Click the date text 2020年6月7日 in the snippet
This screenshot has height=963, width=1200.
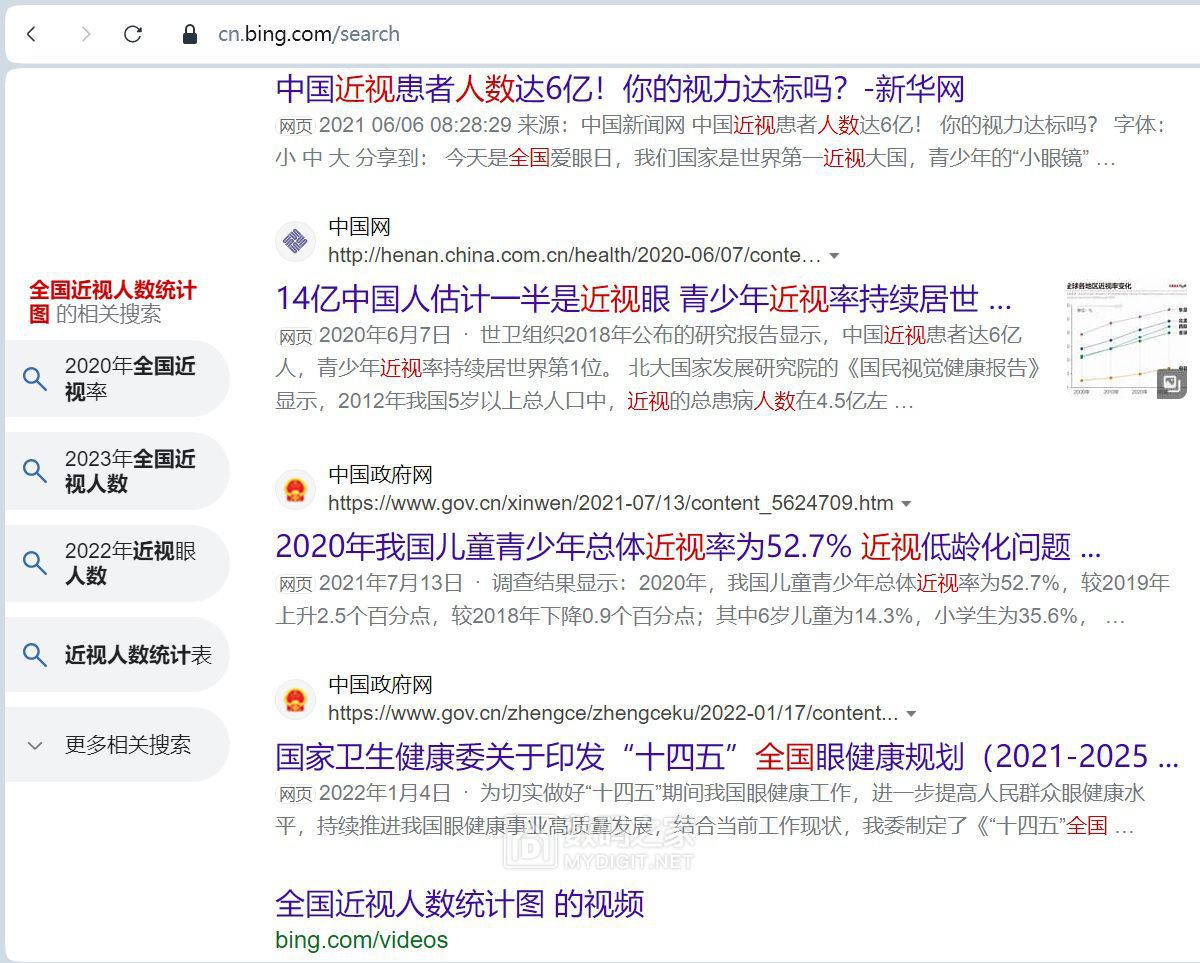384,335
